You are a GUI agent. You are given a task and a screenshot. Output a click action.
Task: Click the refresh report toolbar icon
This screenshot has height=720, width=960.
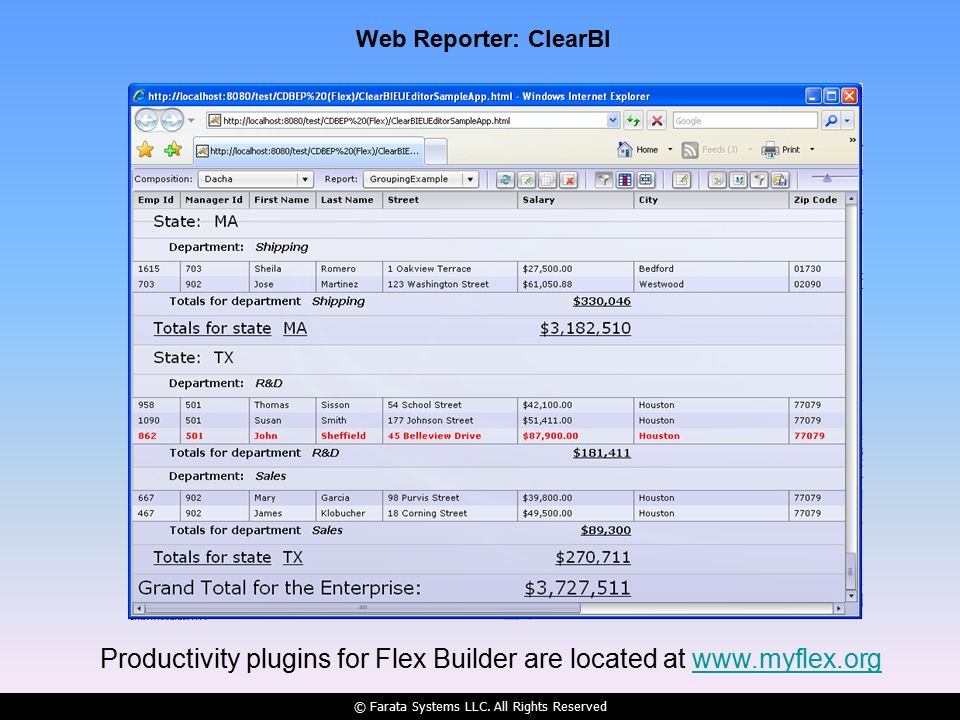(505, 179)
